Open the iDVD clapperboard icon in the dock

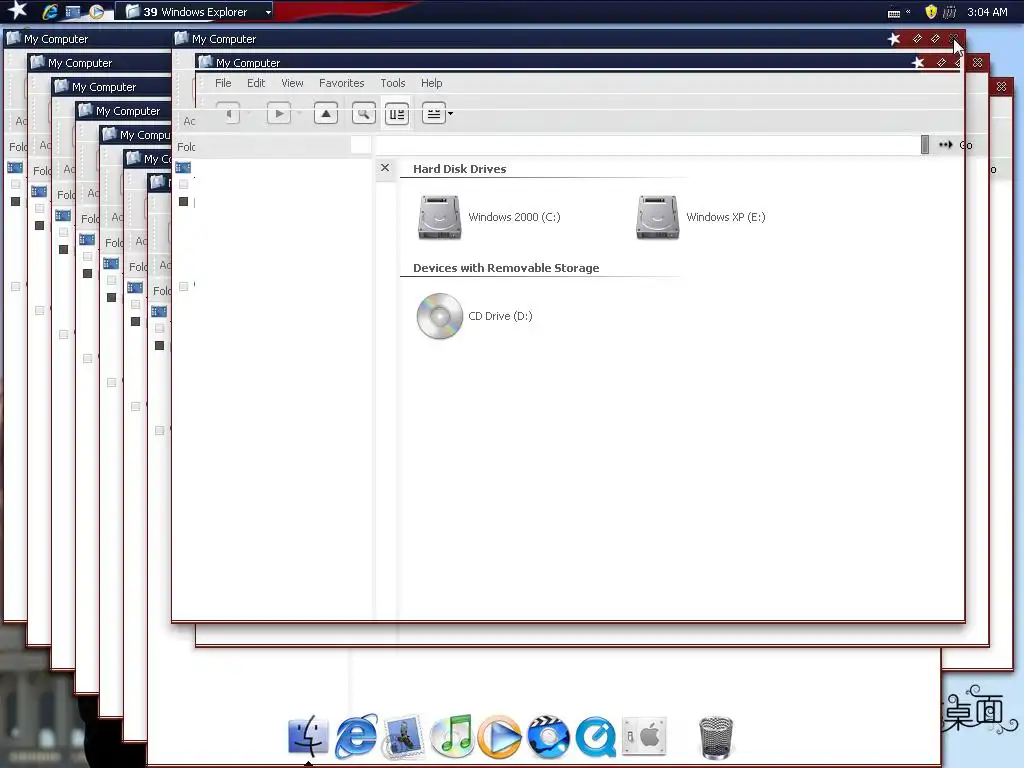pos(548,737)
